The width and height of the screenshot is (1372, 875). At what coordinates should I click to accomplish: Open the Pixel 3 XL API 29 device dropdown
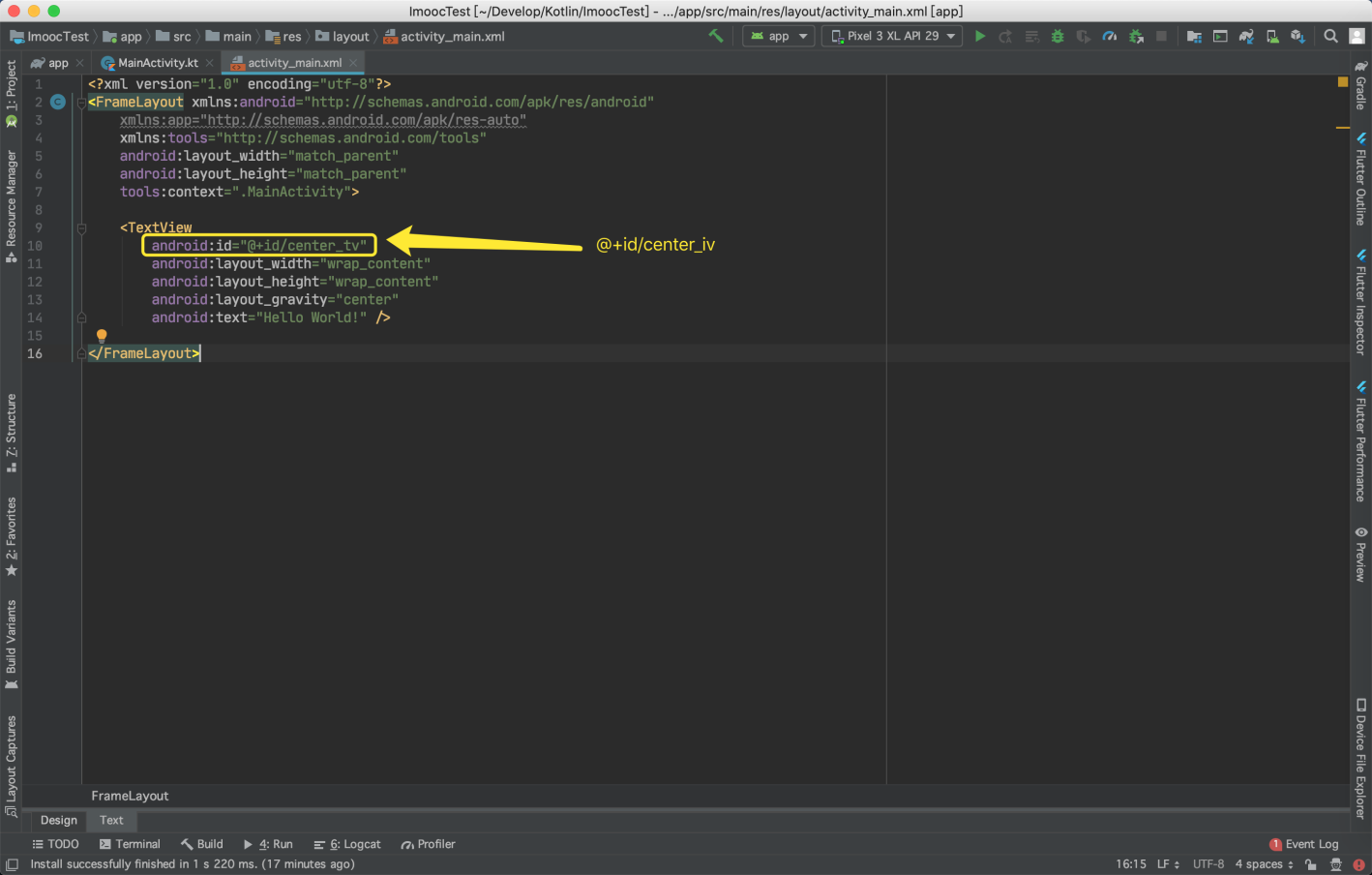892,36
